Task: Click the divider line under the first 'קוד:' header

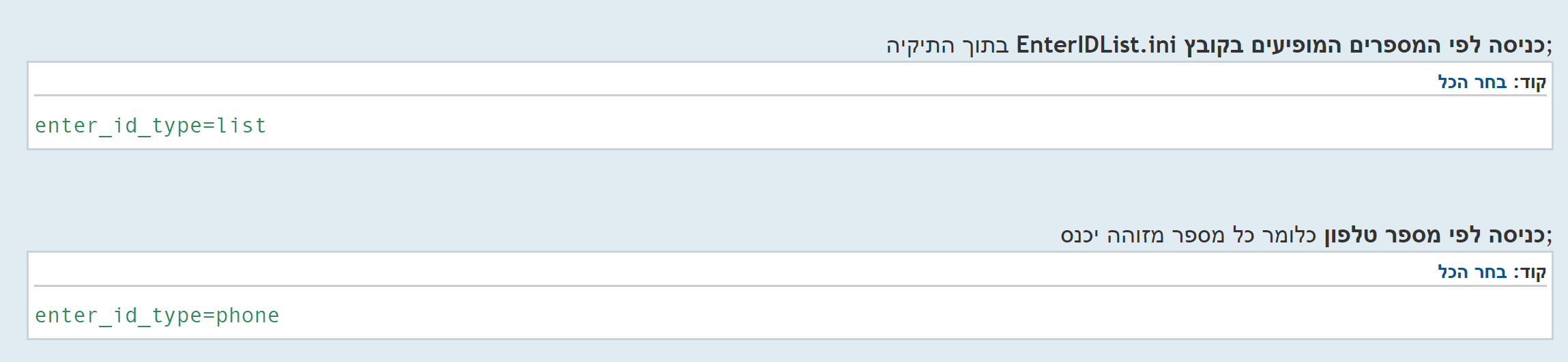Action: click(x=790, y=96)
